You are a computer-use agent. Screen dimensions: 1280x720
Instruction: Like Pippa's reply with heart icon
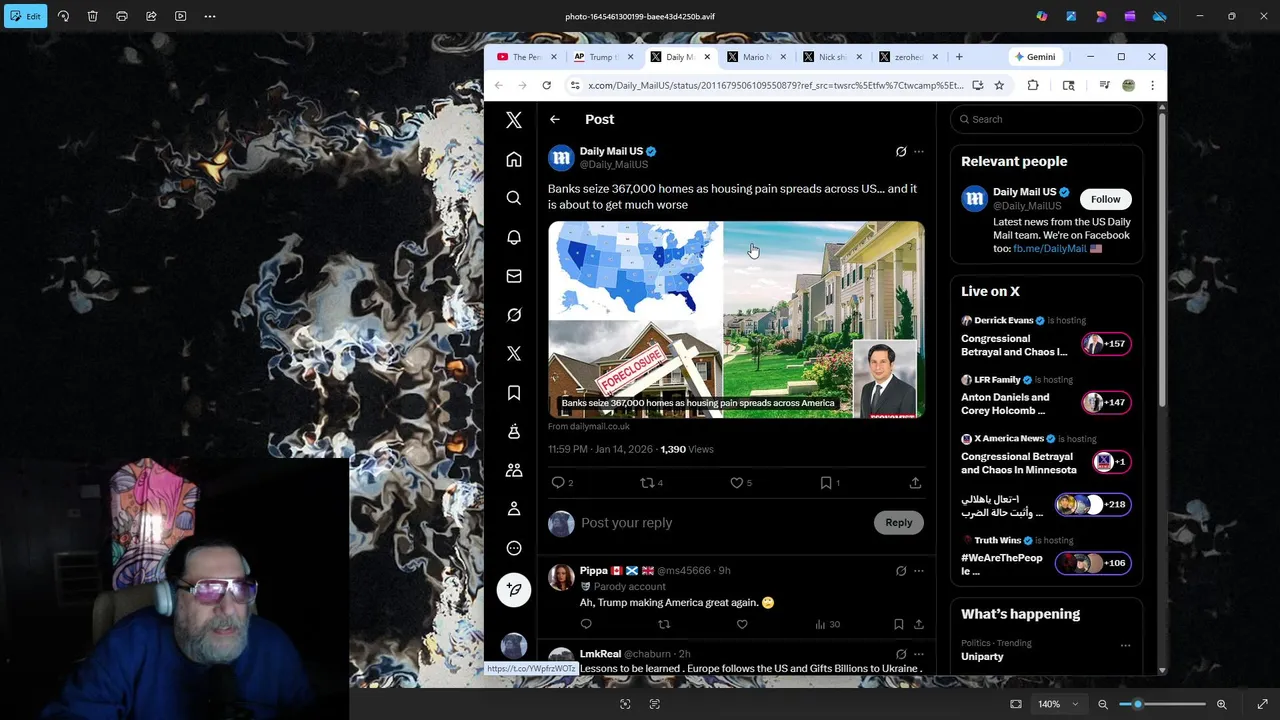742,624
